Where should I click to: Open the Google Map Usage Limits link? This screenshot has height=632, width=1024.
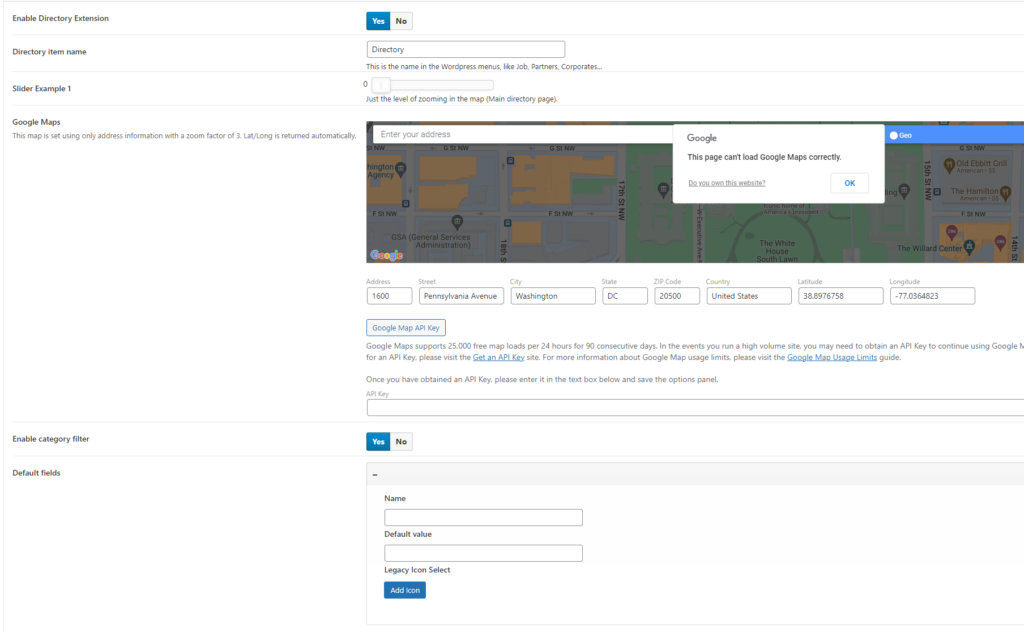pyautogui.click(x=832, y=357)
